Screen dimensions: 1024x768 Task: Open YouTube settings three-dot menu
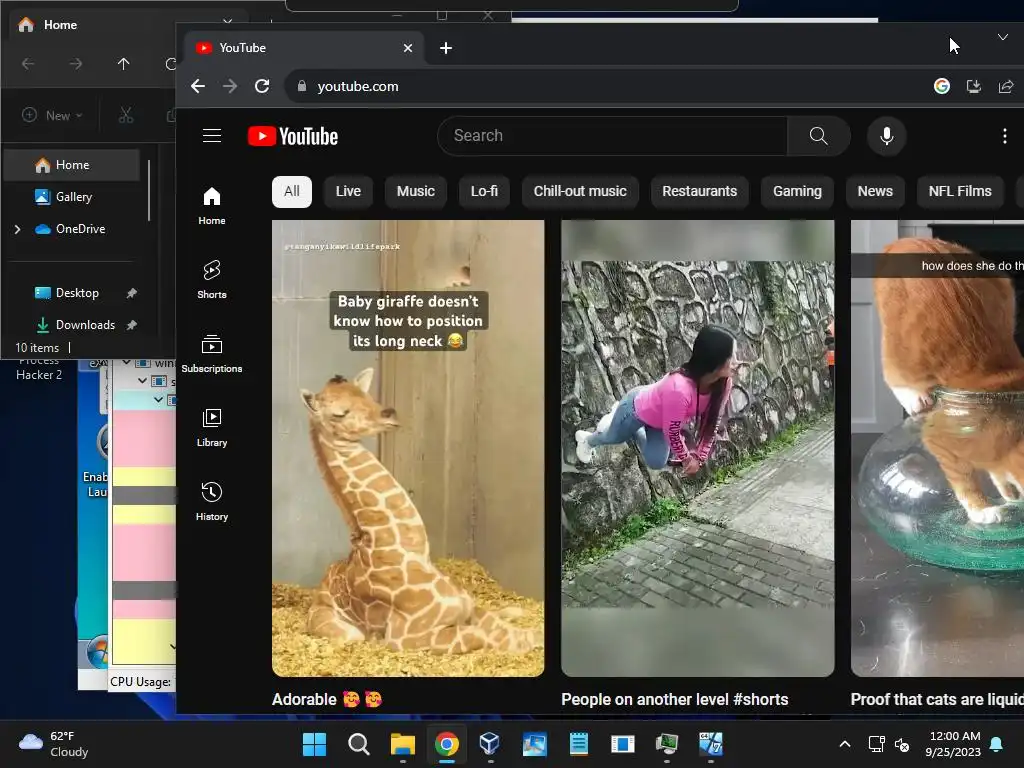pyautogui.click(x=1004, y=136)
